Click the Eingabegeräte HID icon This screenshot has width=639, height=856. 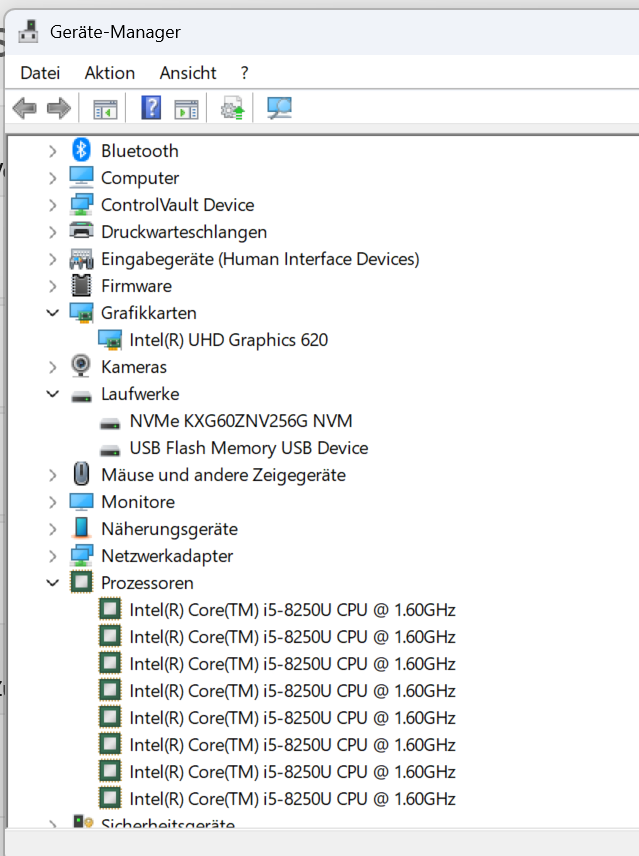pyautogui.click(x=81, y=259)
